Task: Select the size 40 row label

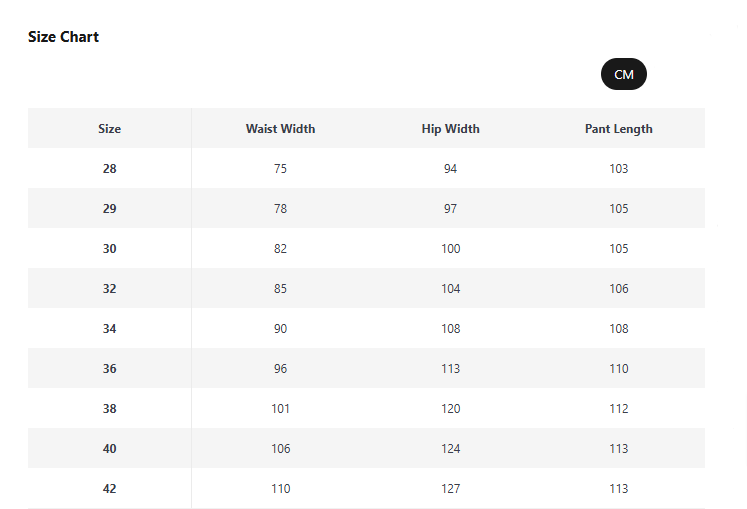Action: (x=109, y=449)
